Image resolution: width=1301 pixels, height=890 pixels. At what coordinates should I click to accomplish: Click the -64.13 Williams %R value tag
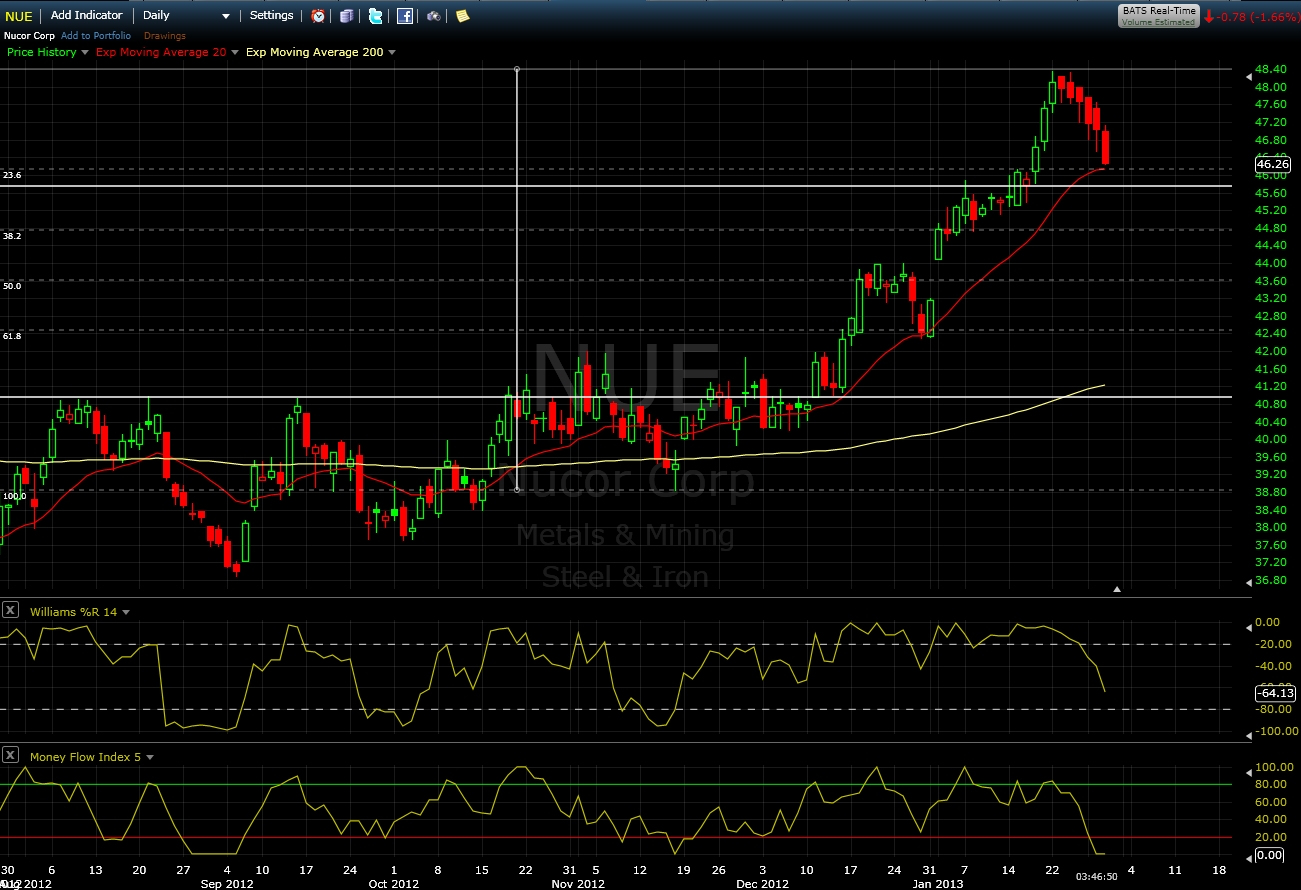click(x=1273, y=692)
